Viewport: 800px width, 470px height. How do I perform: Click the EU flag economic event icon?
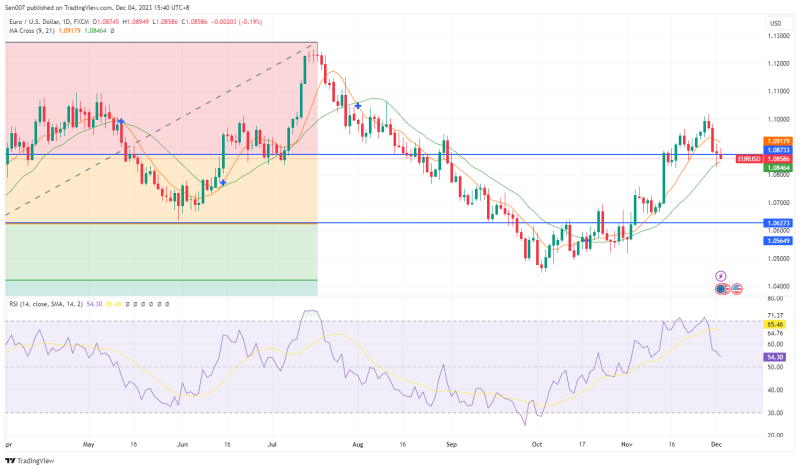click(x=721, y=288)
